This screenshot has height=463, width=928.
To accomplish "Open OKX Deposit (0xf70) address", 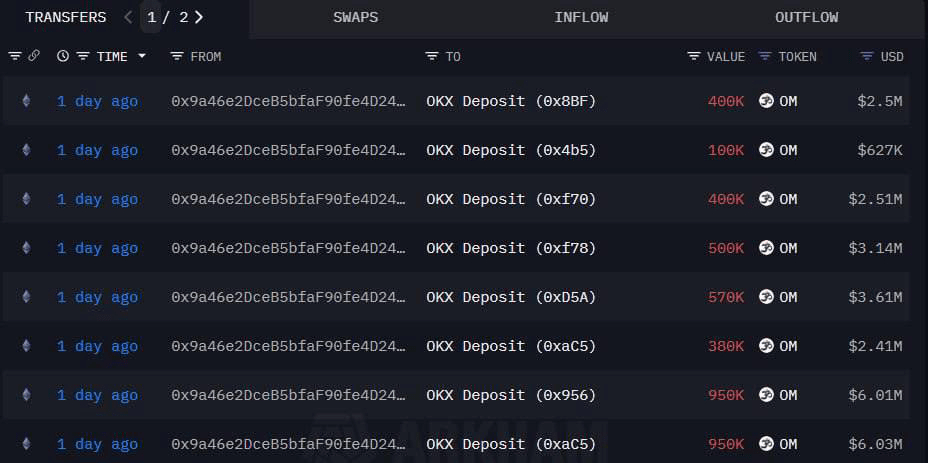I will pos(511,199).
